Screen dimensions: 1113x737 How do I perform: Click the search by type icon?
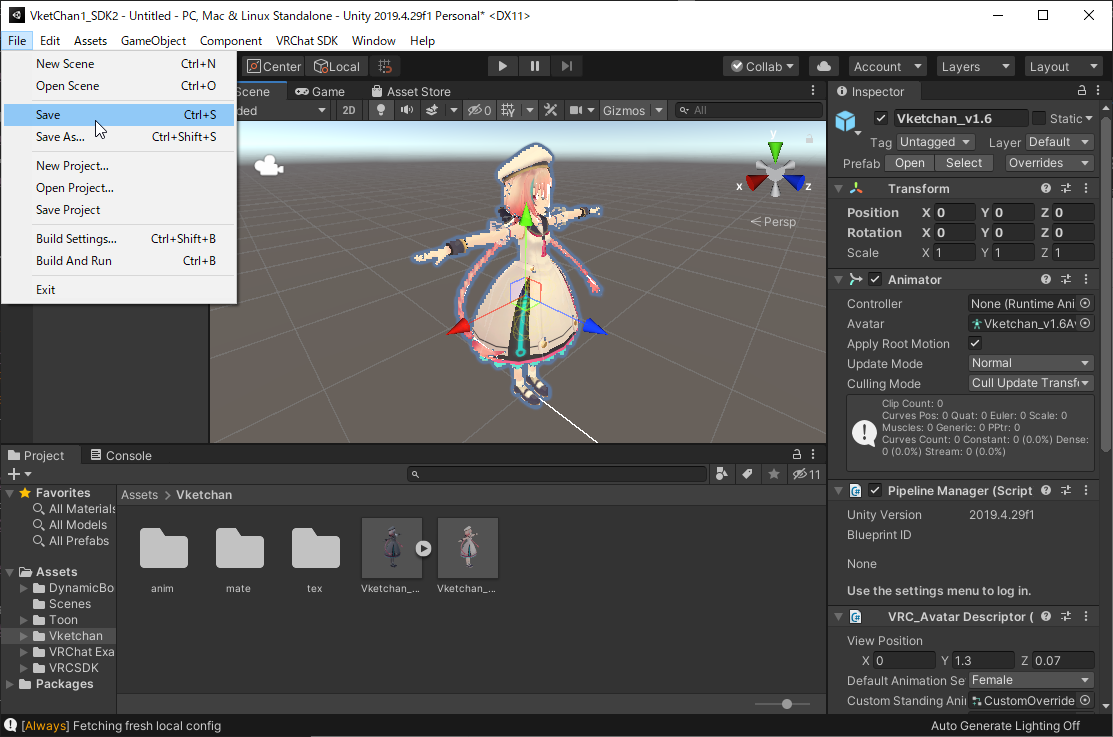point(722,474)
